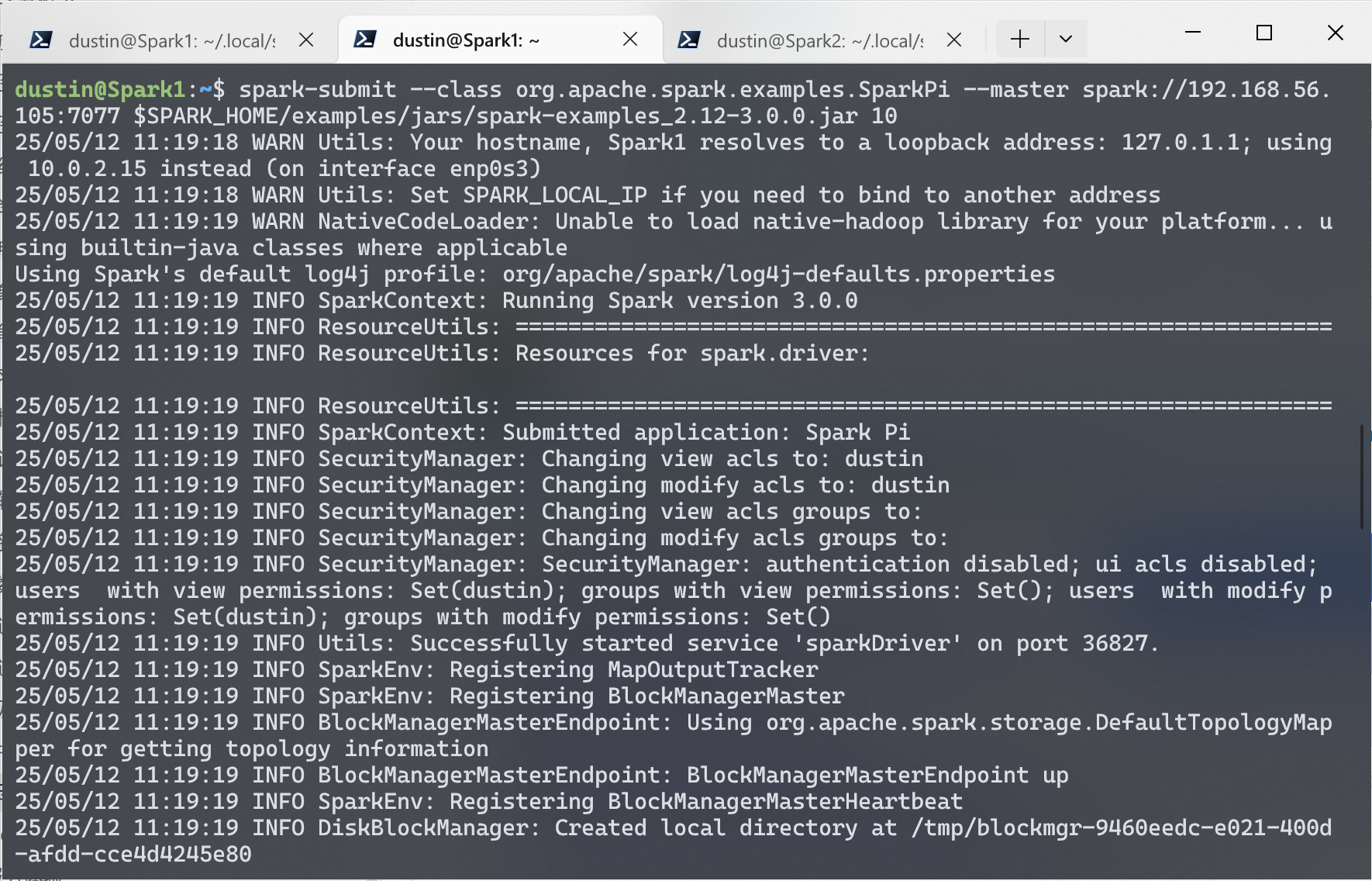Image resolution: width=1372 pixels, height=881 pixels.
Task: Click 'sing builtin-java classes where applicable' line
Action: point(291,248)
